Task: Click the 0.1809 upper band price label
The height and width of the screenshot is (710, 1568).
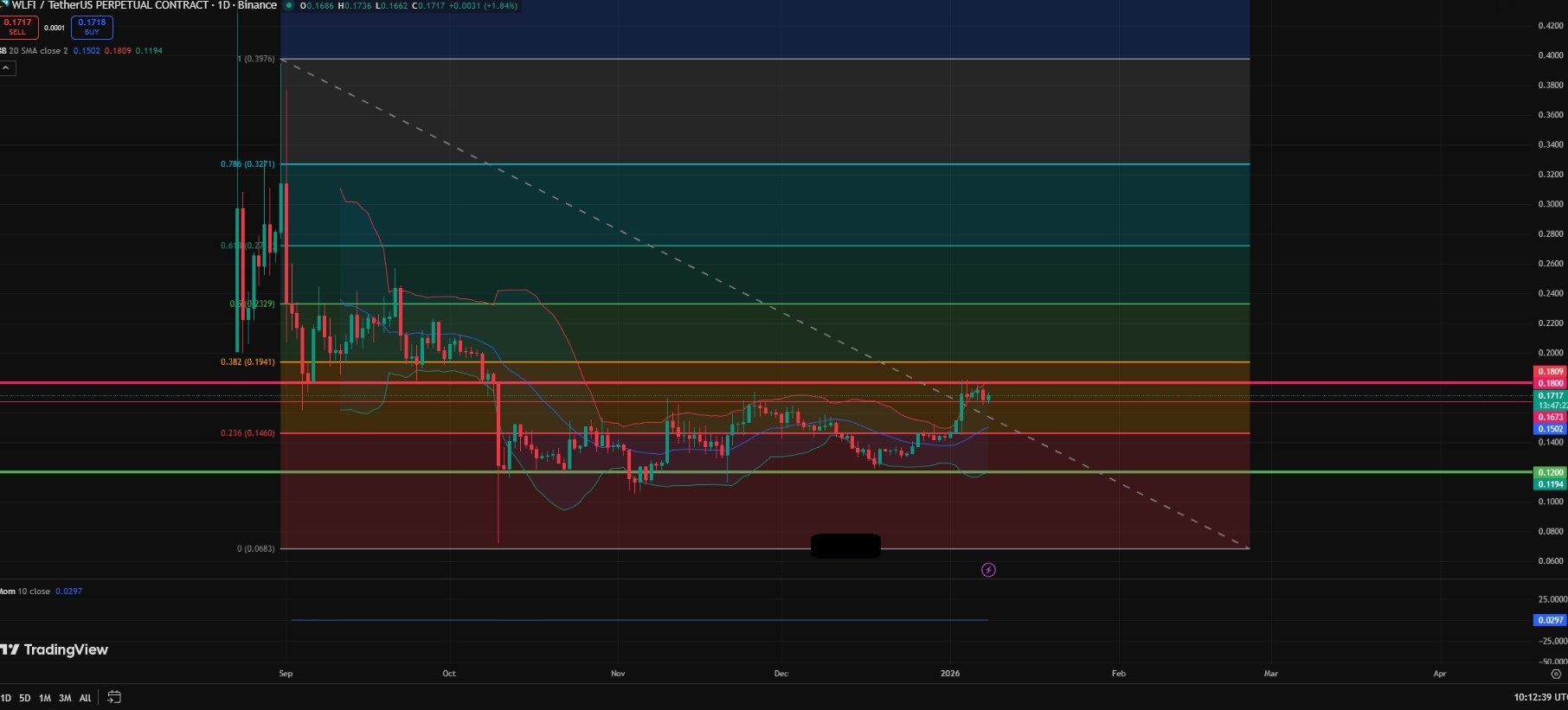Action: [x=1551, y=372]
